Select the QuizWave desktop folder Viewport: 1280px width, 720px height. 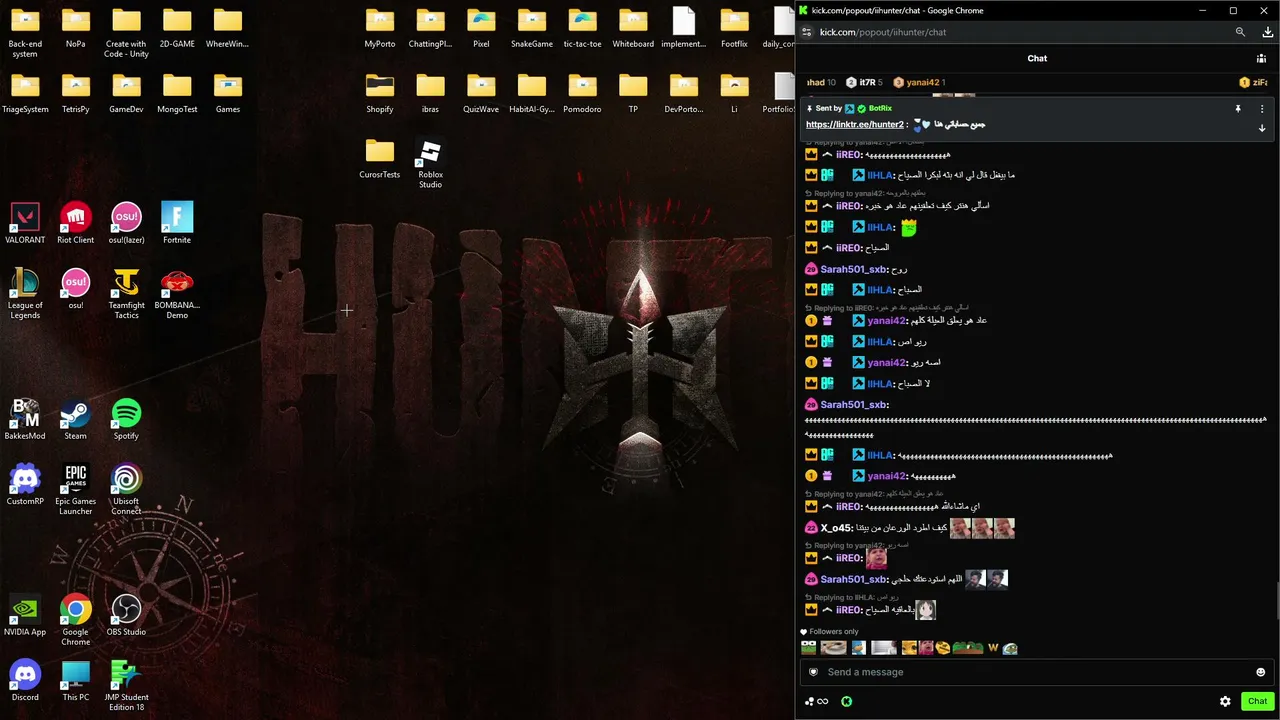pos(481,93)
